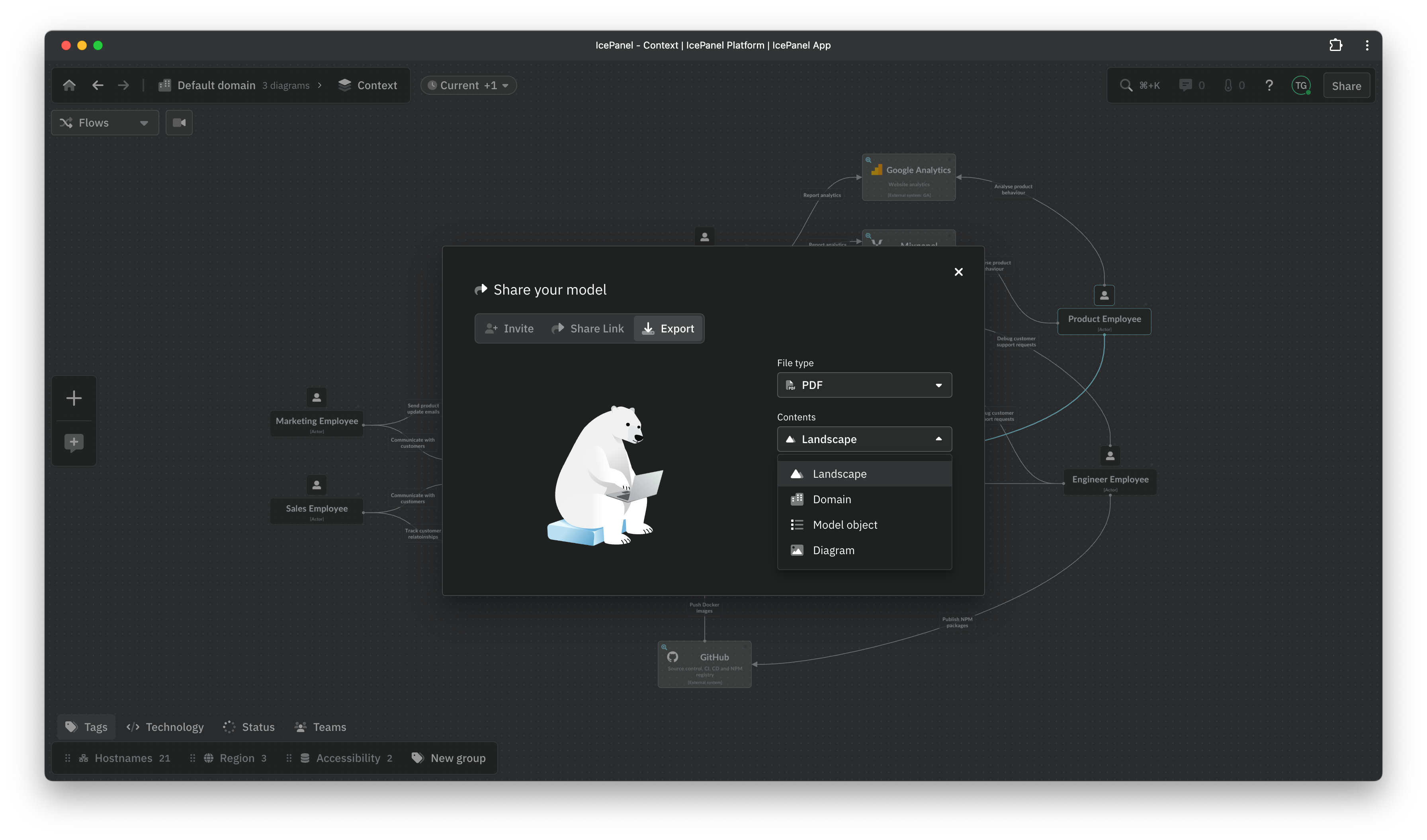Viewport: 1427px width, 840px height.
Task: Zoom into GitHub via magnifier icon
Action: click(664, 648)
